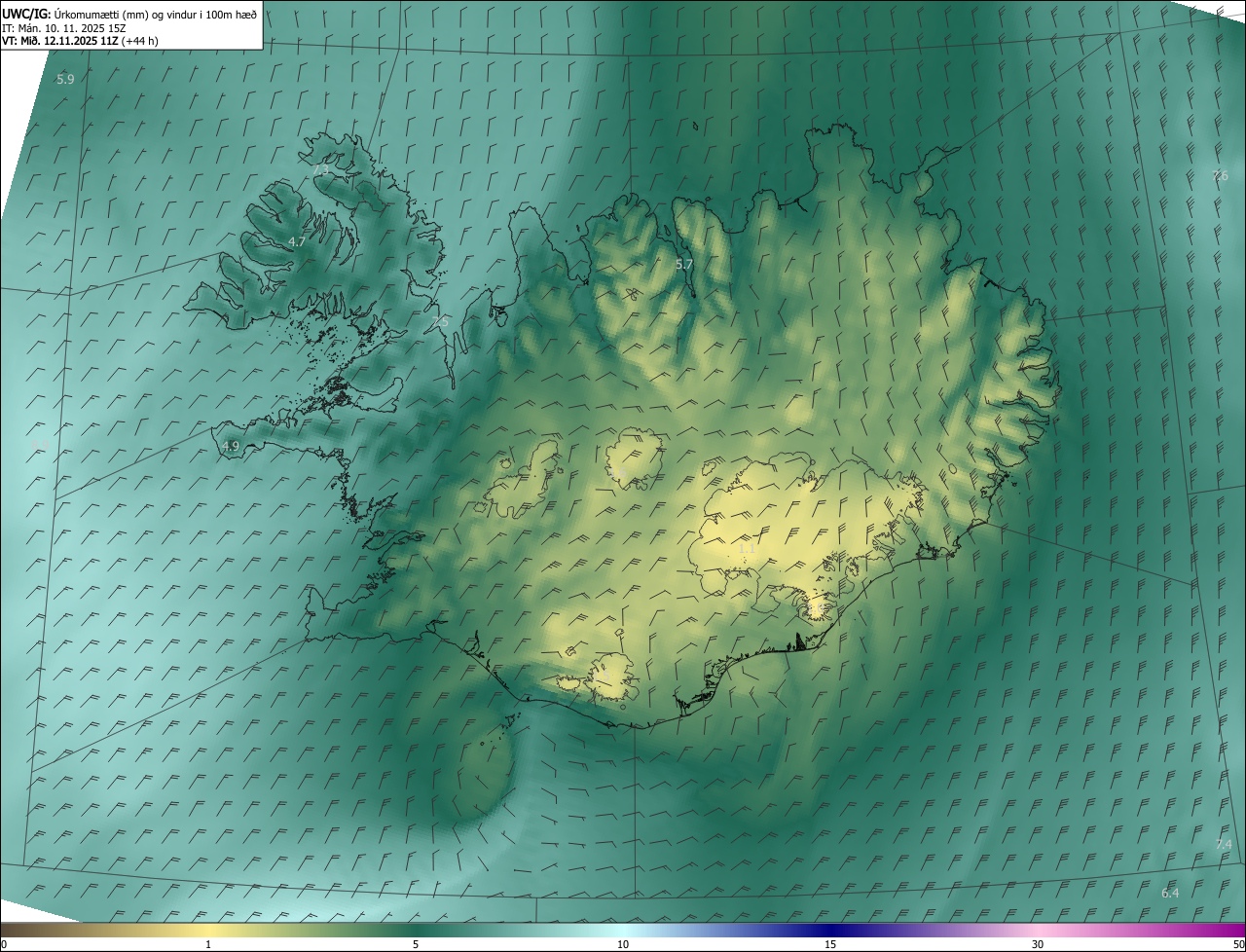Image resolution: width=1246 pixels, height=952 pixels.
Task: Pick the dark navy segment of colour scale
Action: click(830, 930)
